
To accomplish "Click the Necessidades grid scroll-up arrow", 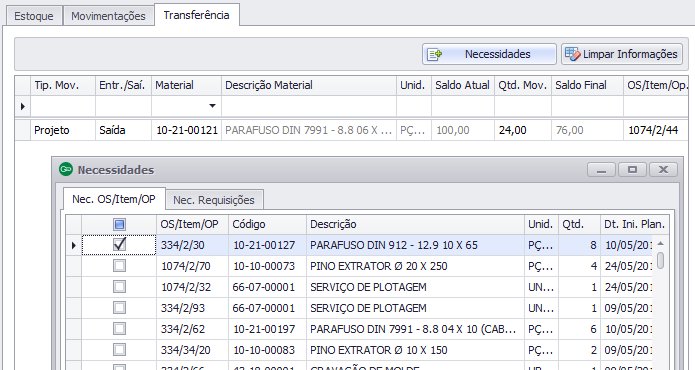I will point(660,243).
